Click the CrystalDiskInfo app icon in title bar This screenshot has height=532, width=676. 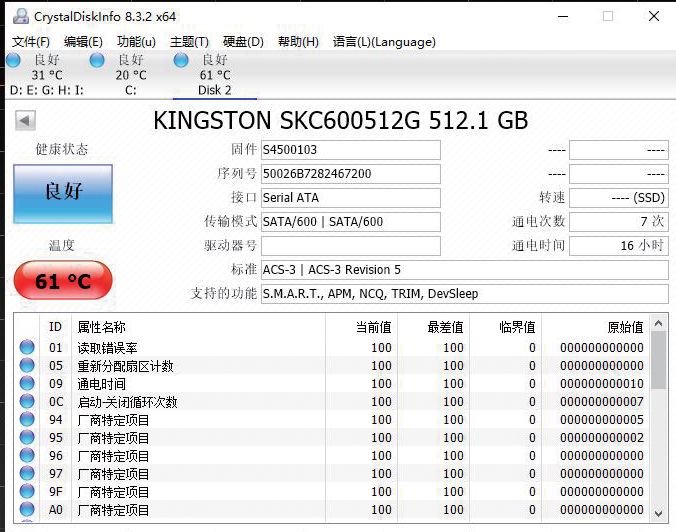20,16
